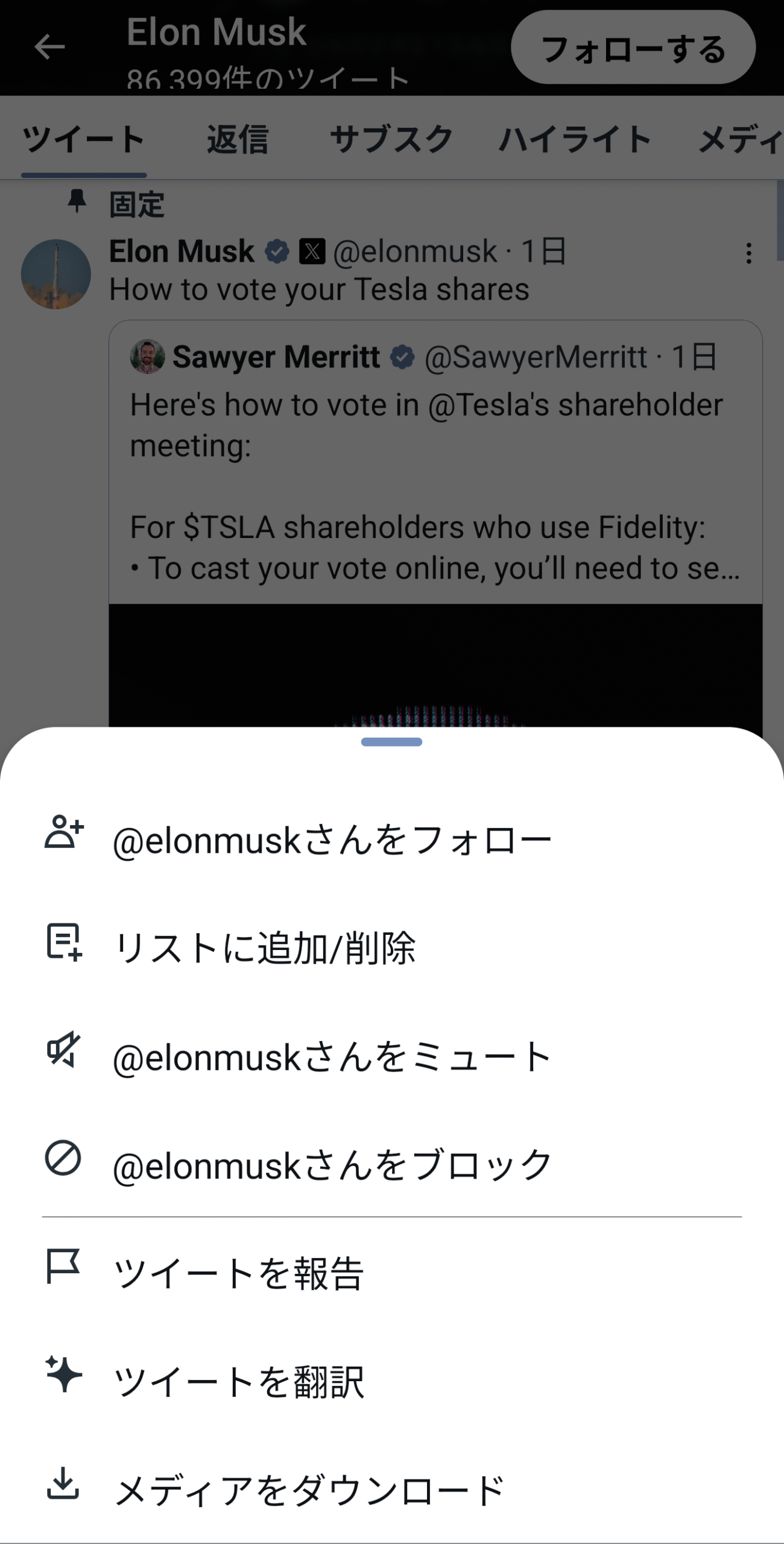Viewport: 784px width, 1544px height.
Task: Tap the bottom sheet drag handle
Action: (x=391, y=742)
